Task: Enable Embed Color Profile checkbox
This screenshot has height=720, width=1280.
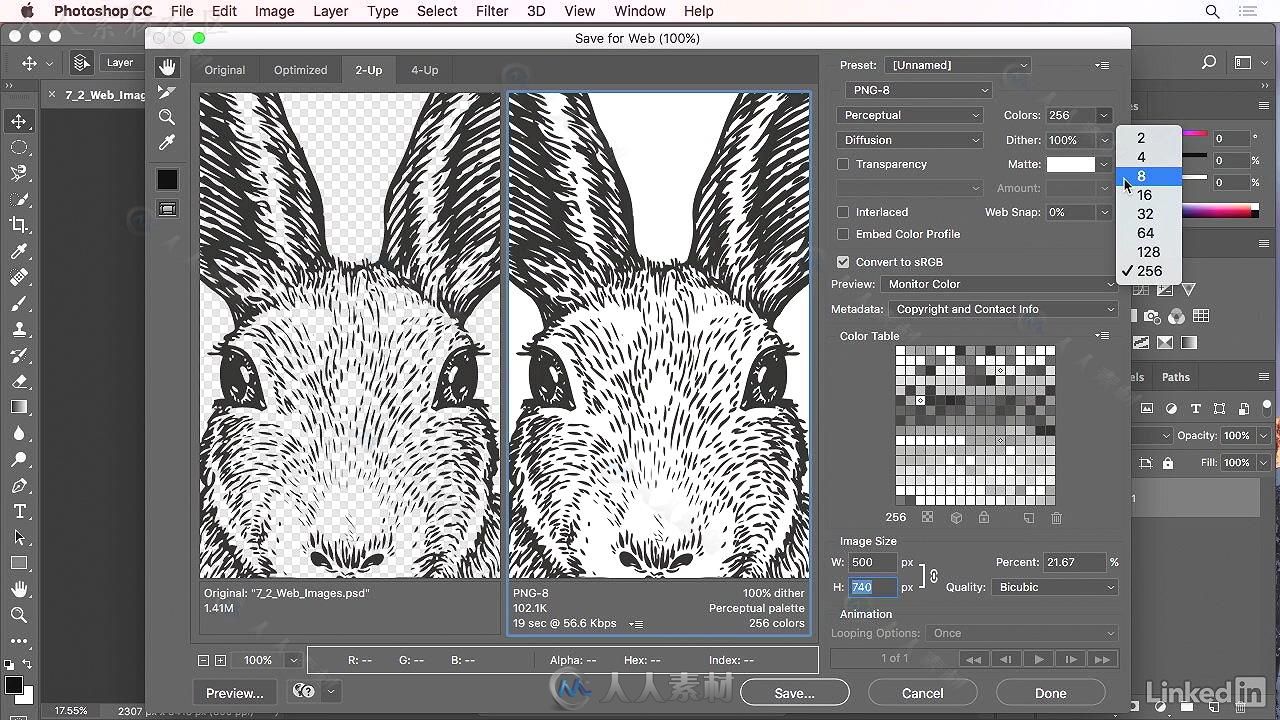Action: tap(843, 234)
